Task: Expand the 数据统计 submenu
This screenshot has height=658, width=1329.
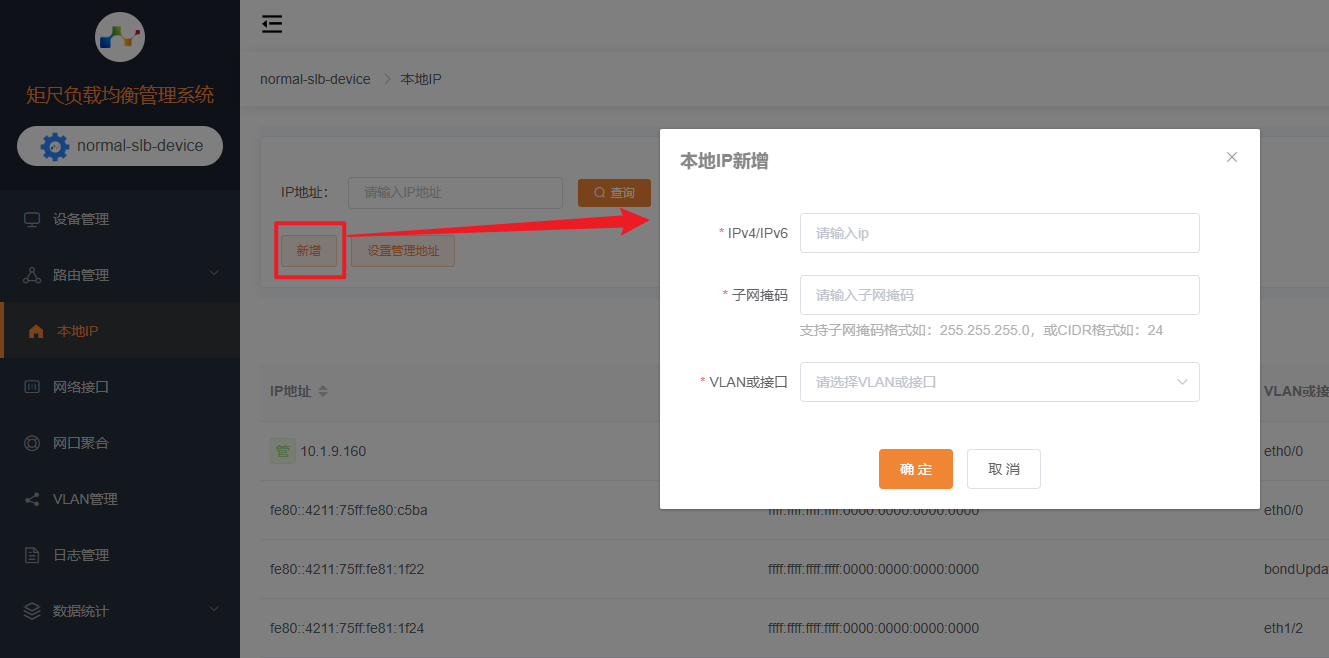Action: [214, 610]
